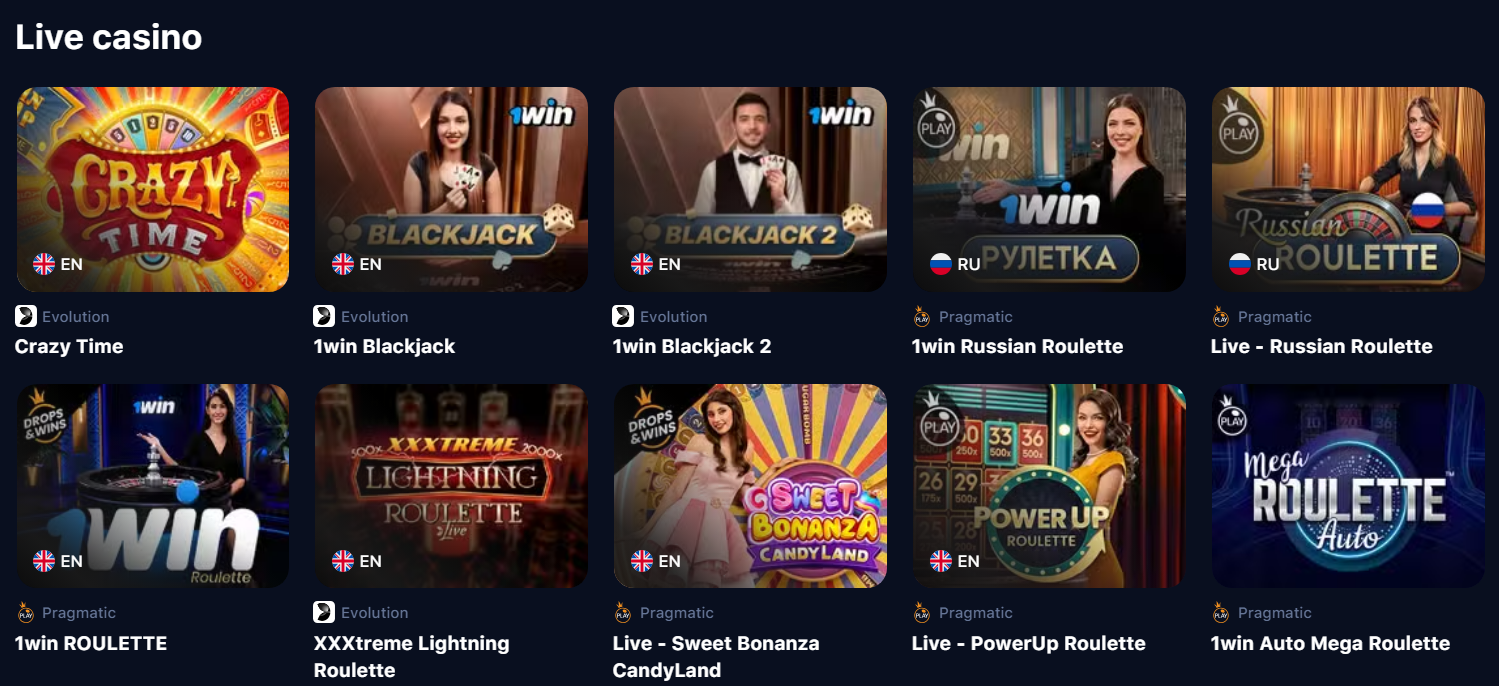Click the Evolution icon under XXXtreme Lightning Roulette

[324, 612]
